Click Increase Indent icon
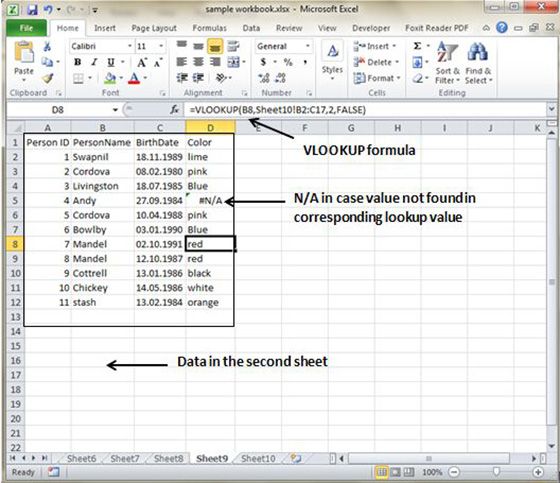Screen dimensions: 560x483 (198, 78)
